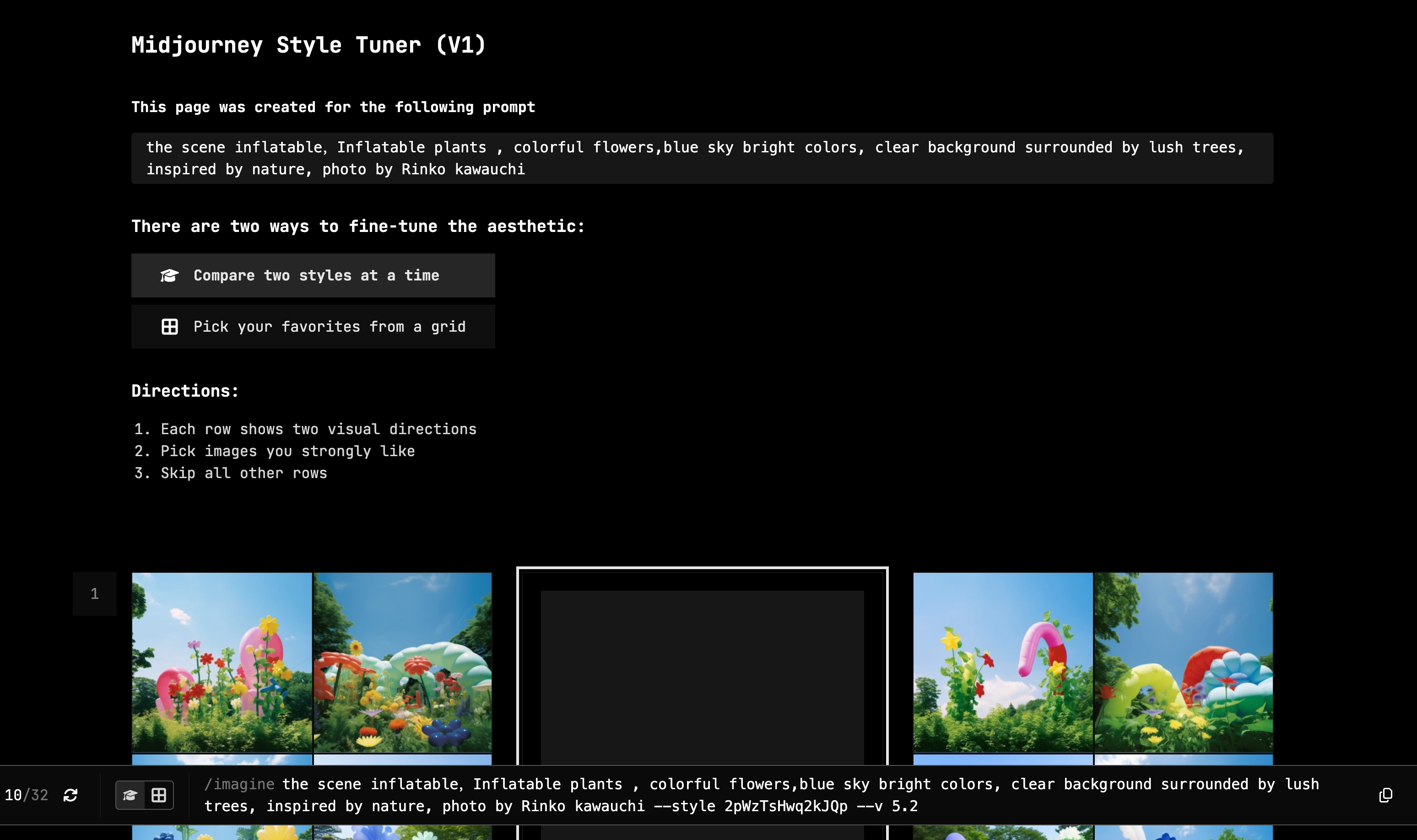Click the partially visible blue flower thumbnail at bottom-left

[x=222, y=833]
